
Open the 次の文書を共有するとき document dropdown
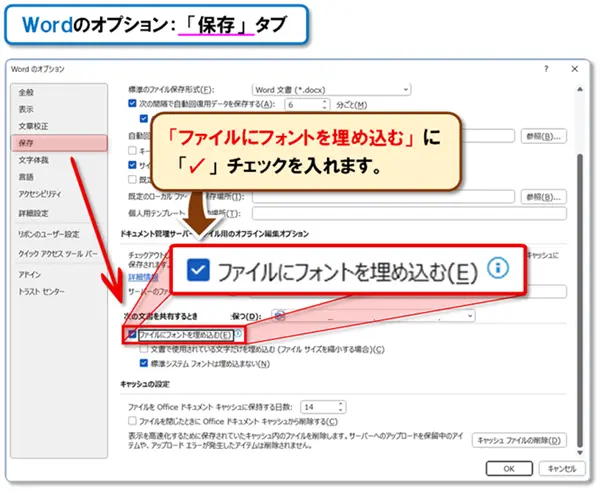pos(373,316)
